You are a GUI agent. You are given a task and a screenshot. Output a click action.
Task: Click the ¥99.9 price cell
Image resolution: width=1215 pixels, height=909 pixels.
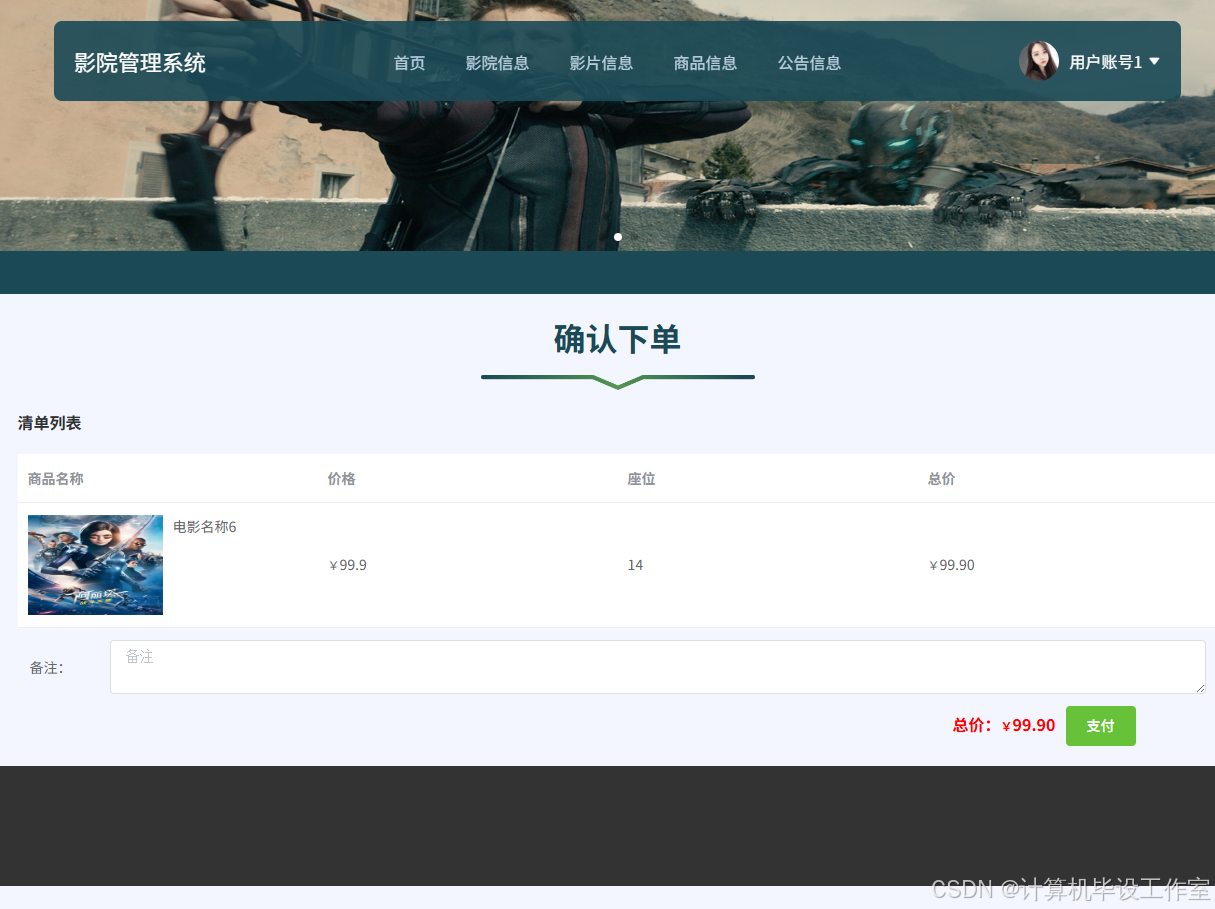pos(347,565)
